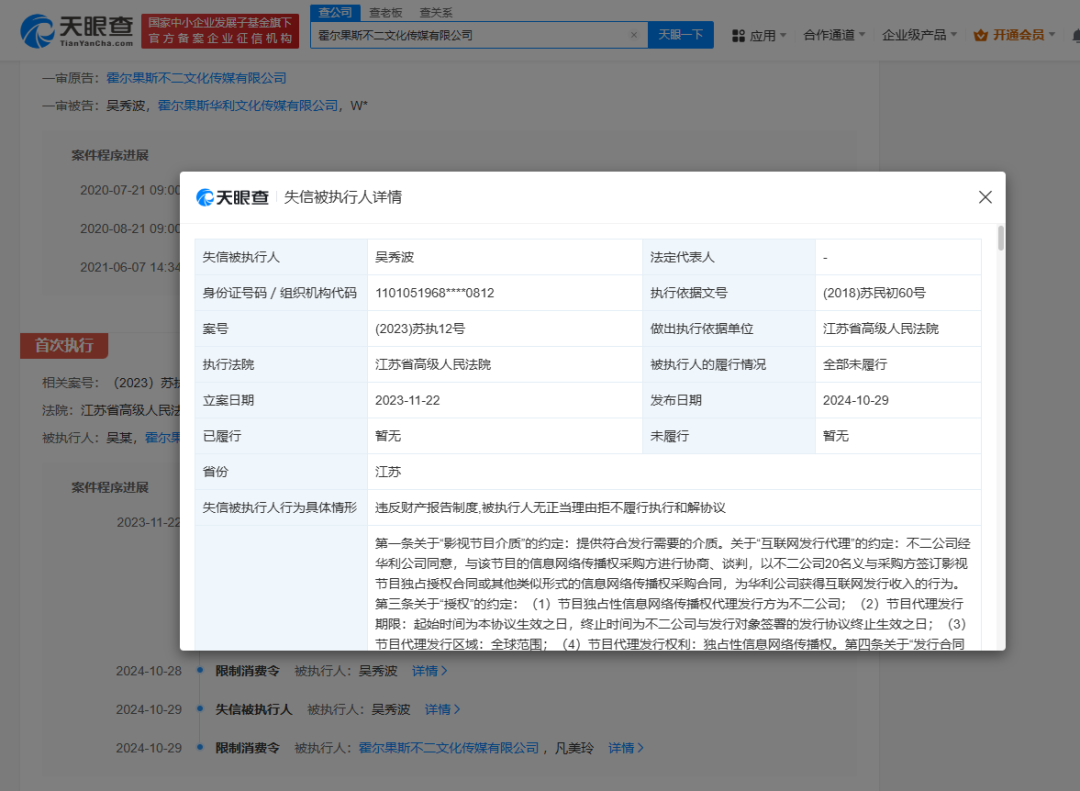Switch to the 查老板 search tab

pos(386,12)
